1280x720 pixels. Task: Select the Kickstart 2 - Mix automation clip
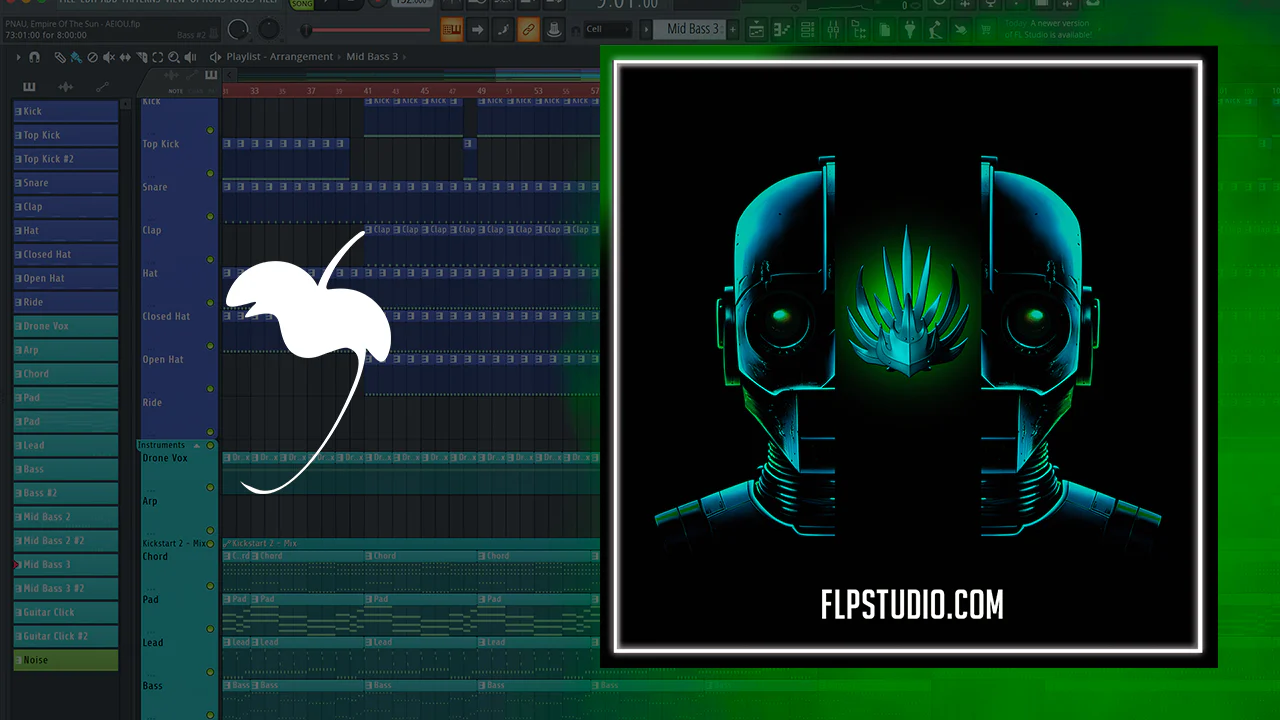point(410,544)
